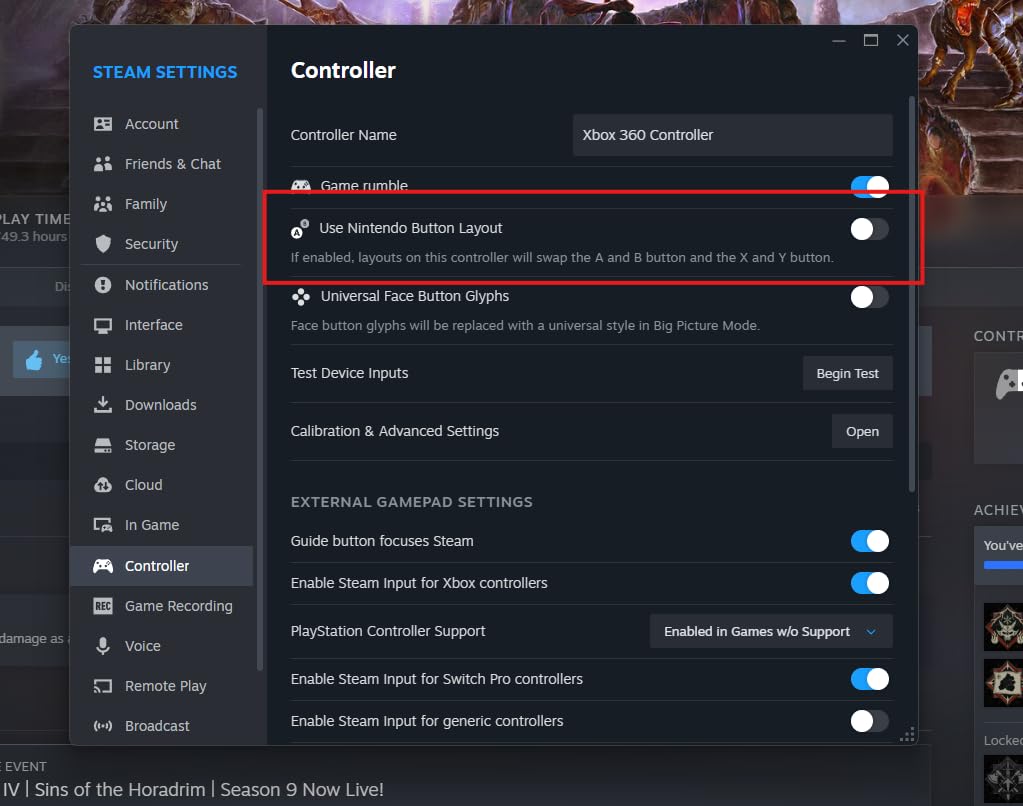Open Calibration & Advanced Settings

pyautogui.click(x=861, y=432)
